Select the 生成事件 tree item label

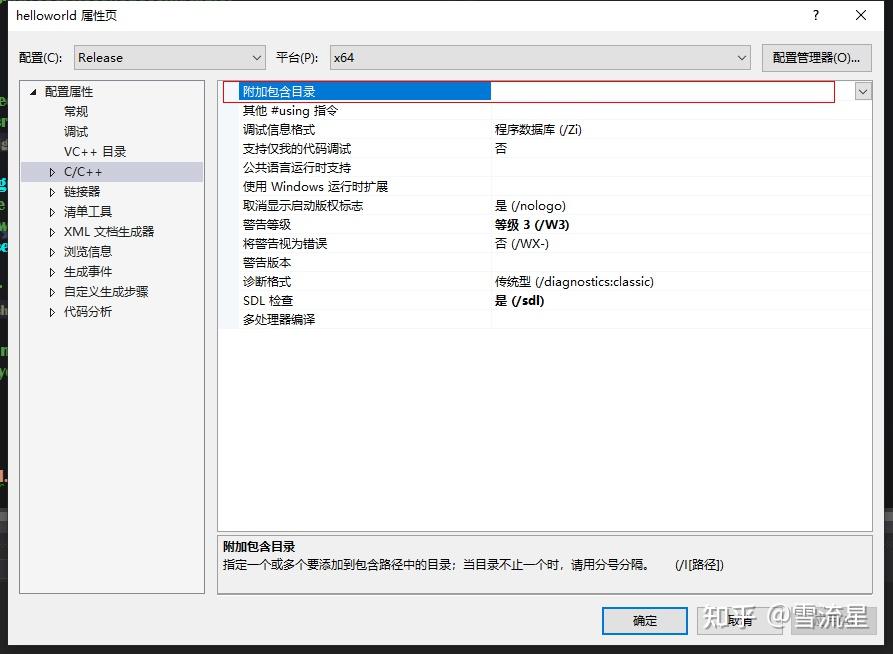88,272
